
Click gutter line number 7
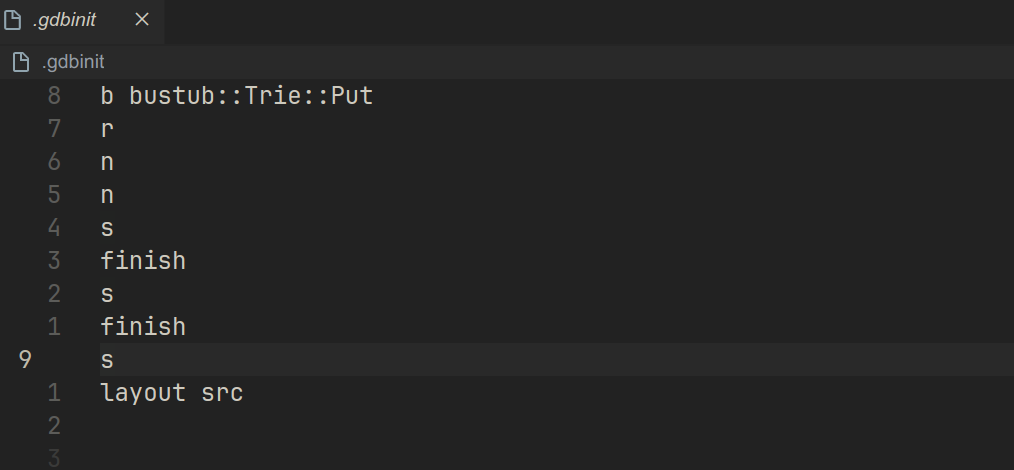54,129
